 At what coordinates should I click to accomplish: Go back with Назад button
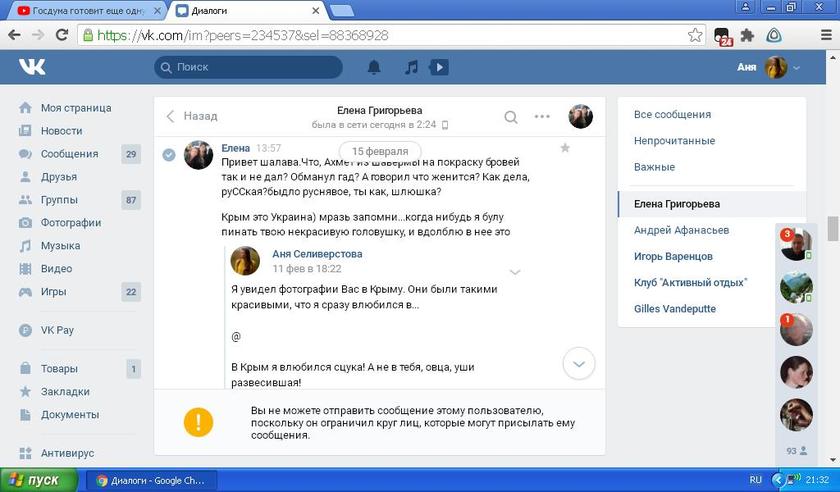click(x=192, y=116)
